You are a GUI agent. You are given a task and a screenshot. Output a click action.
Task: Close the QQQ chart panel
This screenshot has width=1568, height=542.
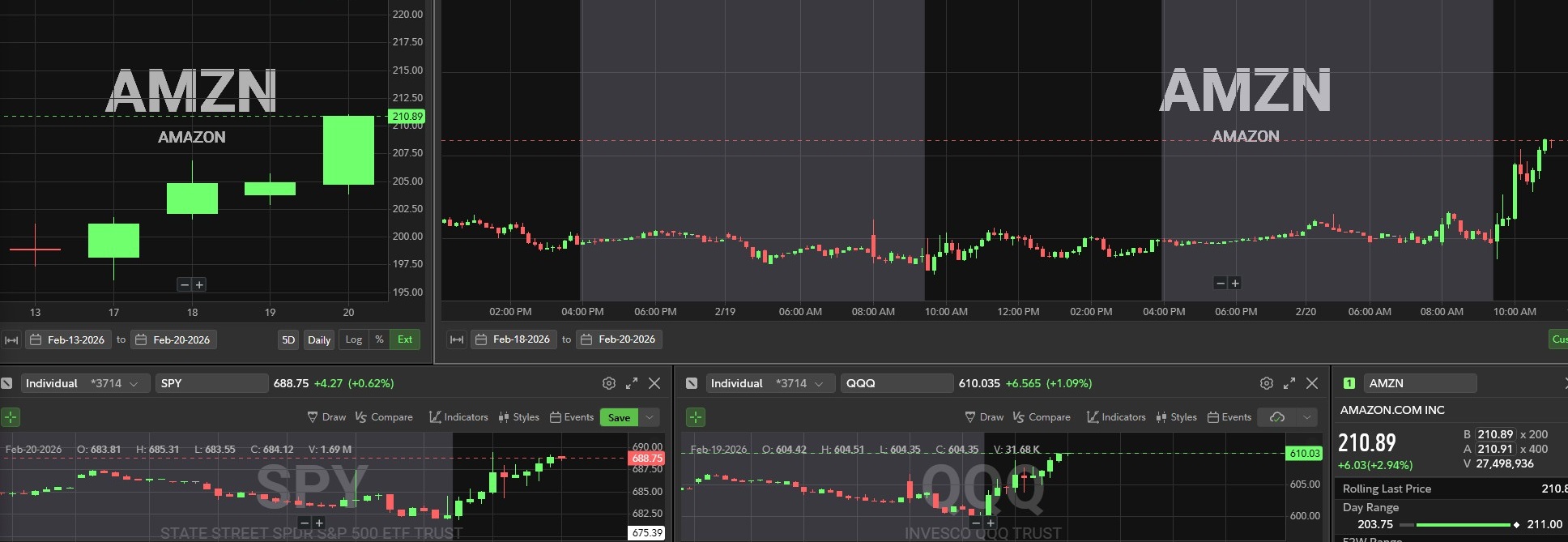(1312, 383)
